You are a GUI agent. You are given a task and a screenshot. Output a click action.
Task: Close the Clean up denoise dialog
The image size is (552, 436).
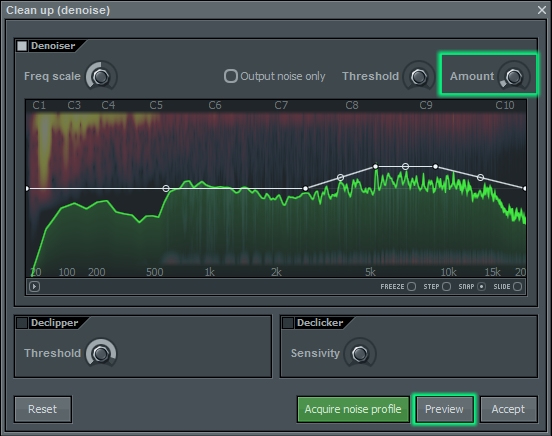[x=542, y=10]
